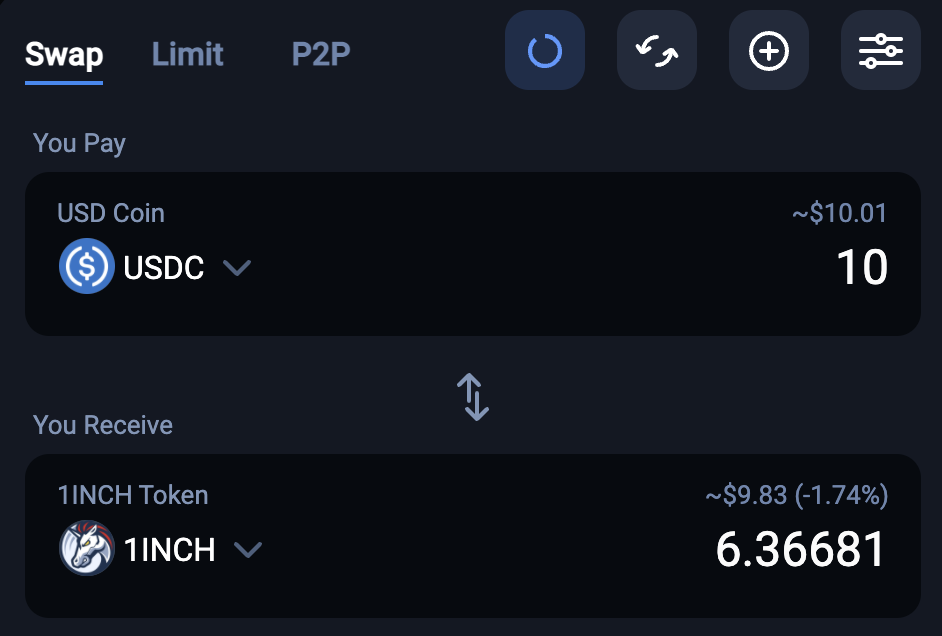Click the ~$9.83 (-1.74%) price impact
Screen dimensions: 942x636
tap(796, 495)
